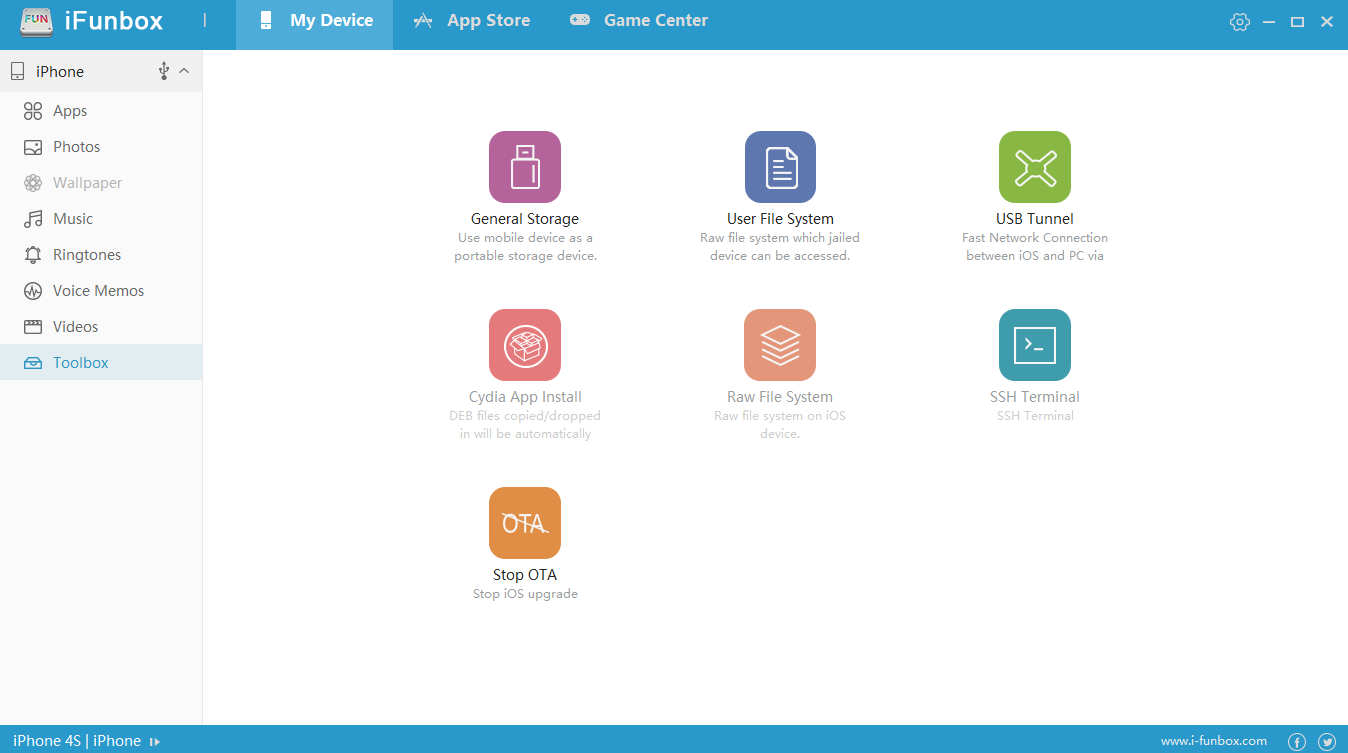Click the USB Tunnel label
Viewport: 1348px width, 753px height.
(1035, 219)
